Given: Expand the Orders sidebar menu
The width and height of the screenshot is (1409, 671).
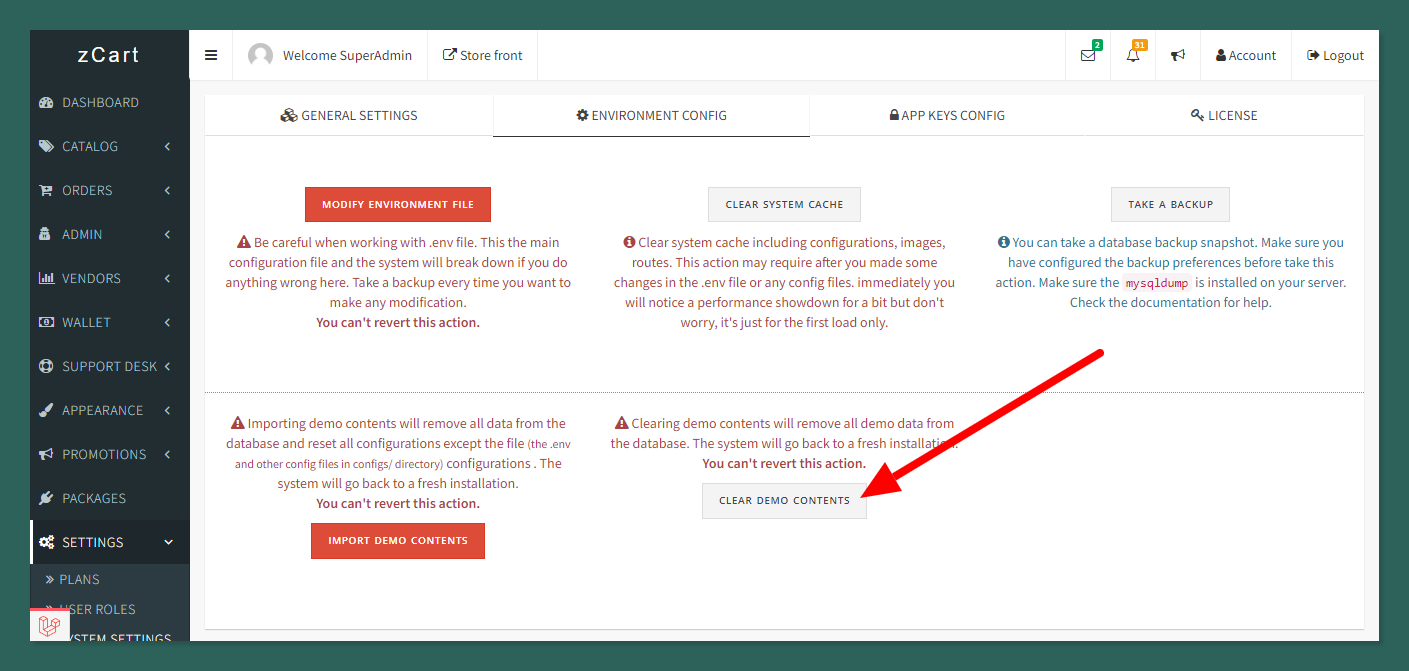Looking at the screenshot, I should pos(105,191).
